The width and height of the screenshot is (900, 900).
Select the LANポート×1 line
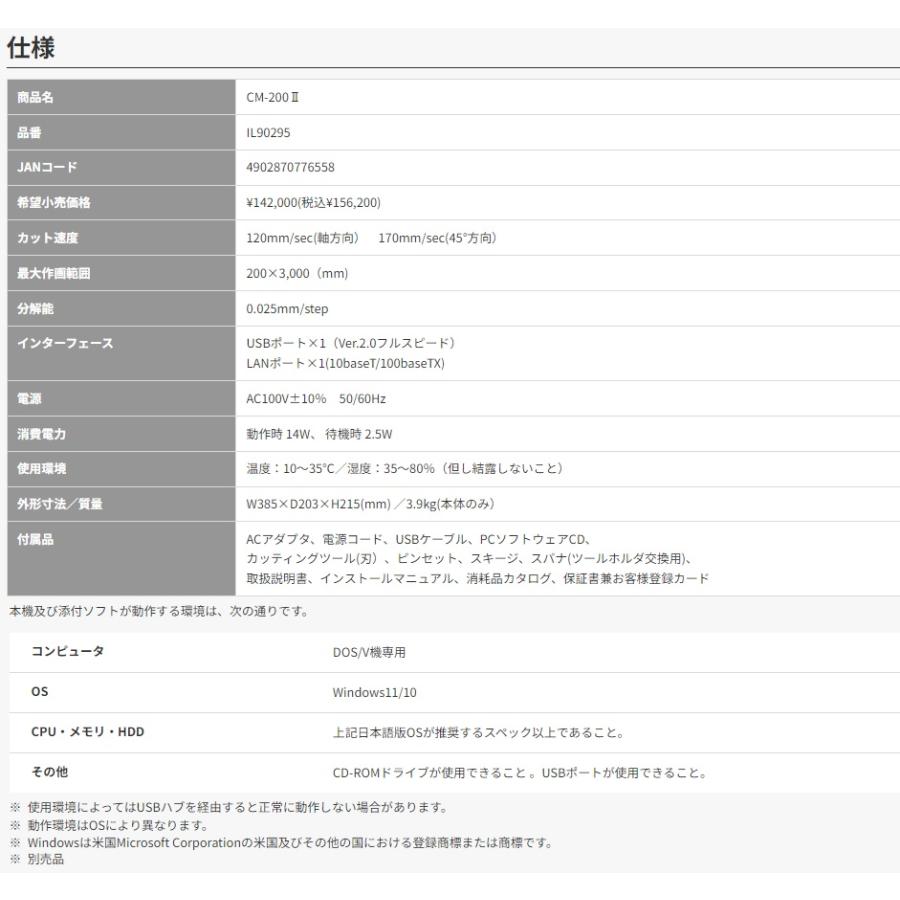(x=346, y=363)
